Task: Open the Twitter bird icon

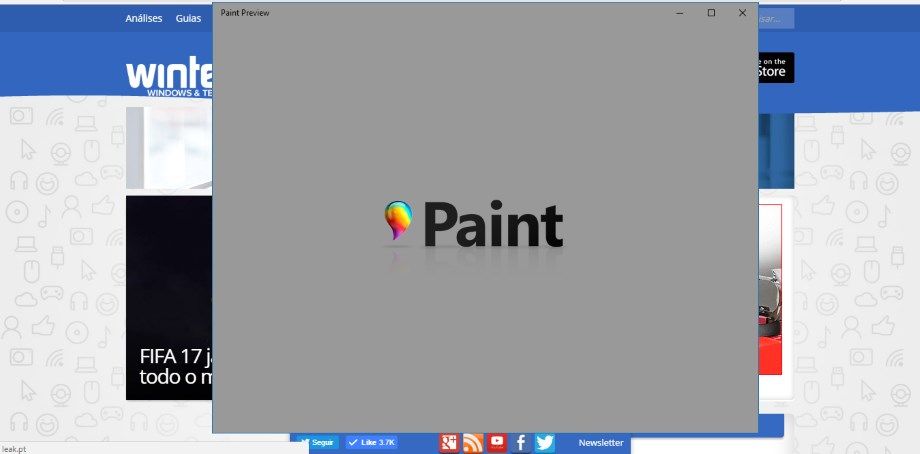Action: pyautogui.click(x=545, y=443)
